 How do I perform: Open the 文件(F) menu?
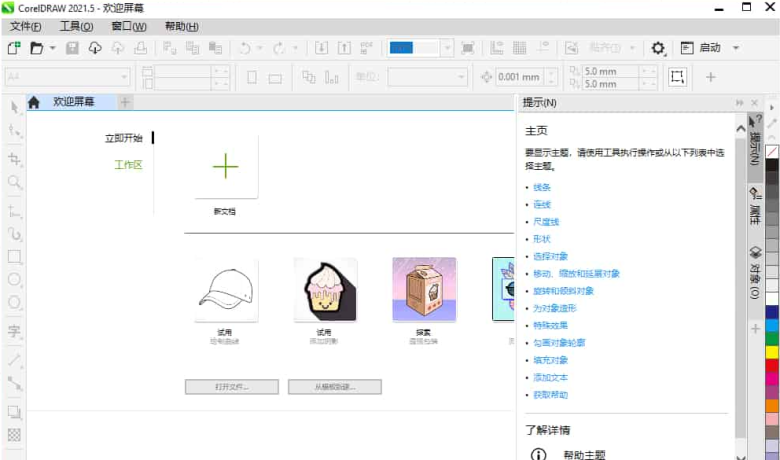[x=25, y=26]
